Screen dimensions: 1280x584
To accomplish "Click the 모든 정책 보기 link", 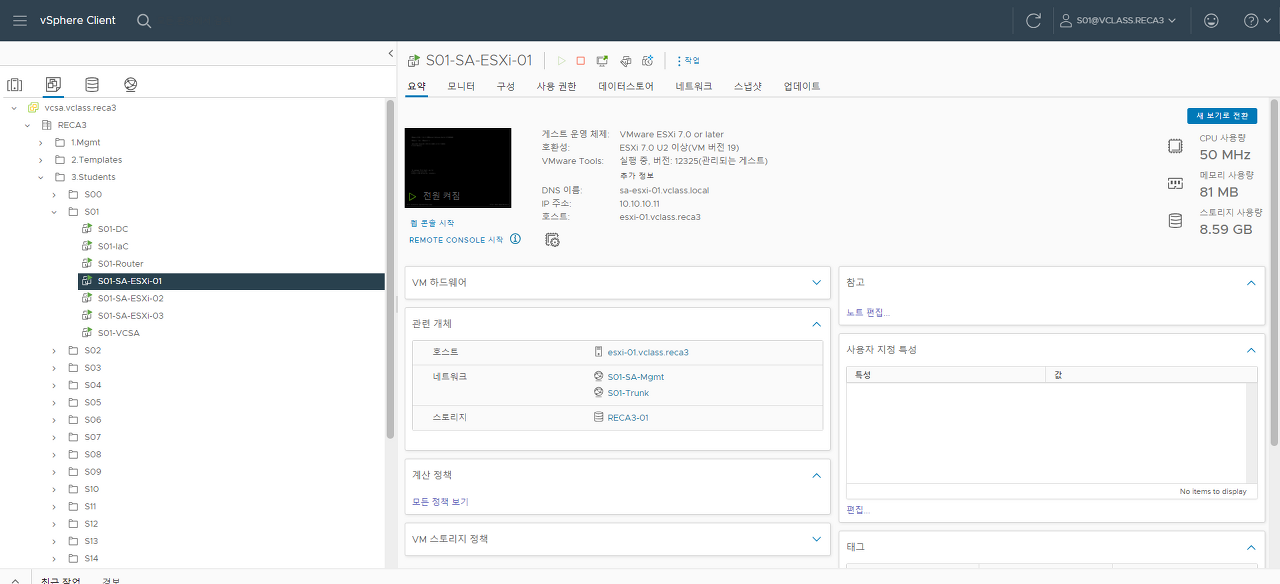I will pyautogui.click(x=440, y=502).
